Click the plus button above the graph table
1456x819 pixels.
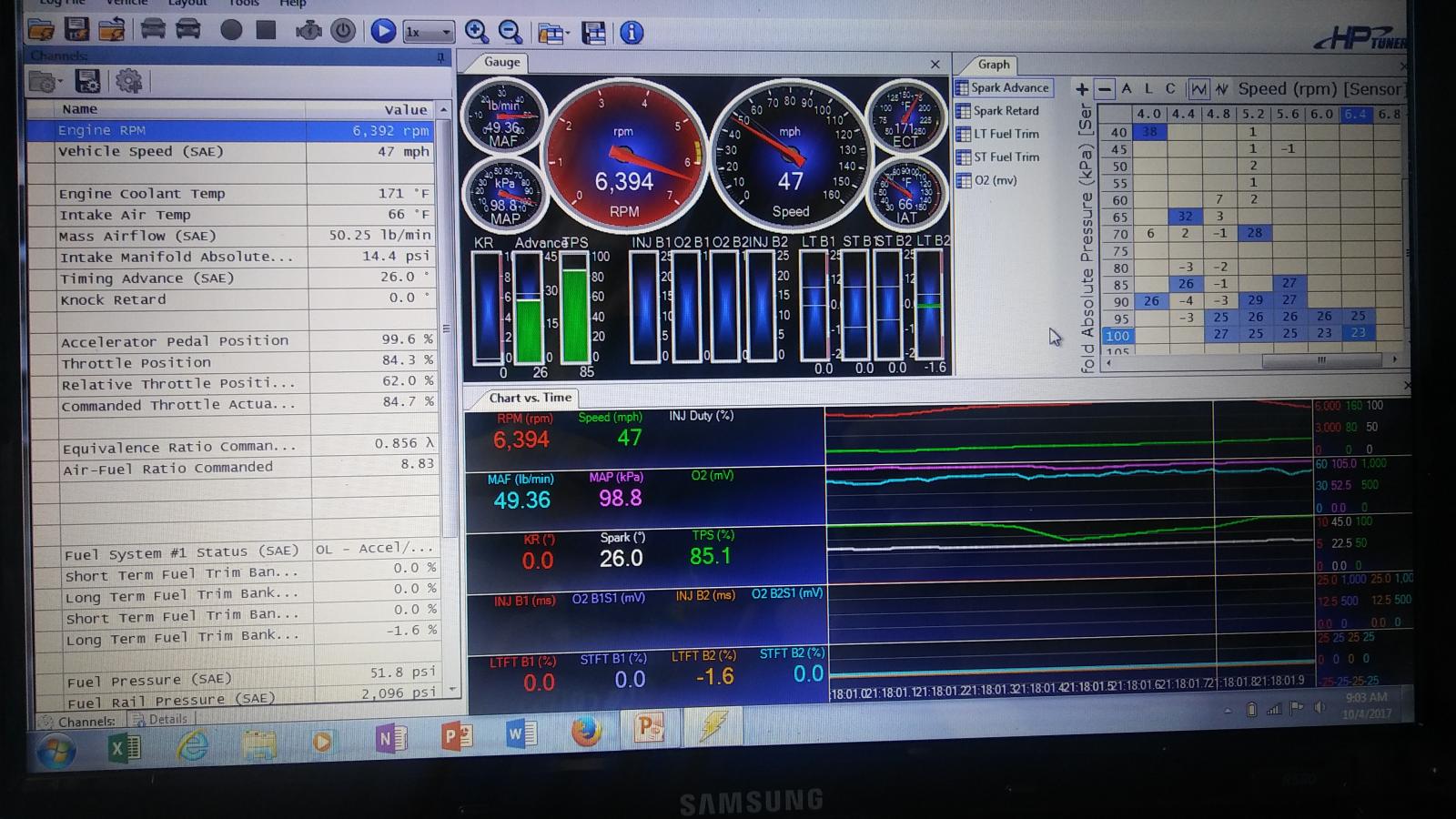[1081, 89]
